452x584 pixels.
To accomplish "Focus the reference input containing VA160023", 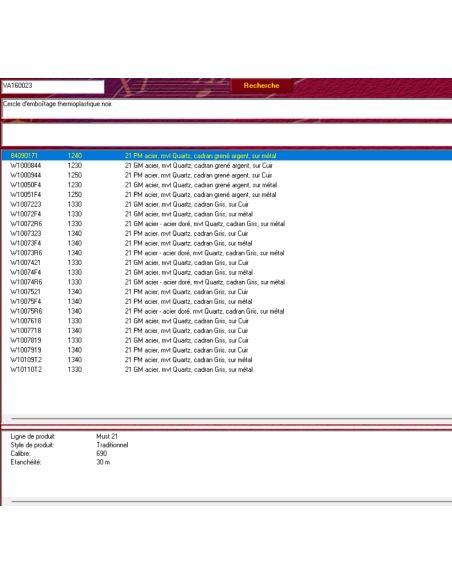I will click(53, 86).
